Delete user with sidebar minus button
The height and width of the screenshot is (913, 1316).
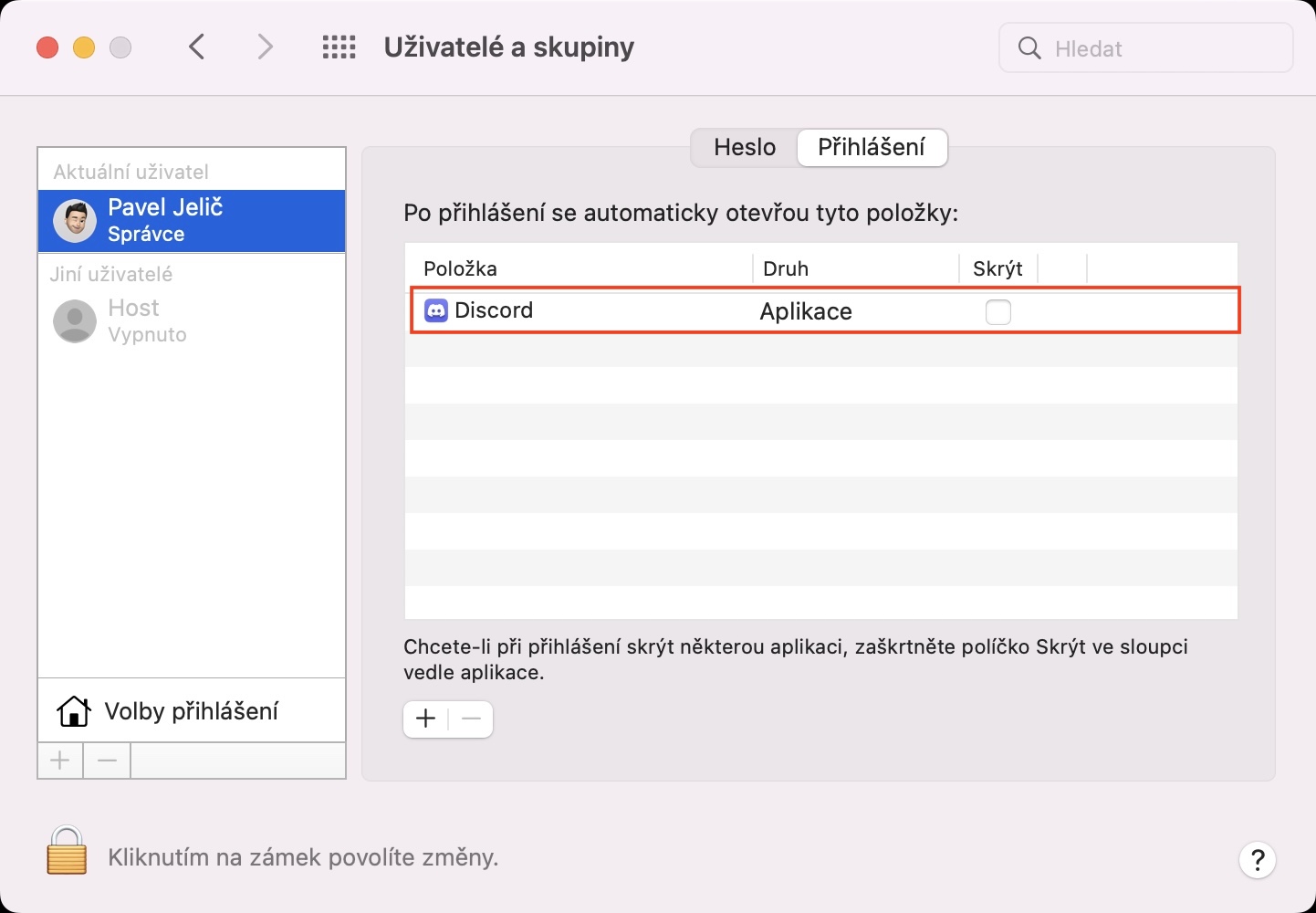coord(107,761)
